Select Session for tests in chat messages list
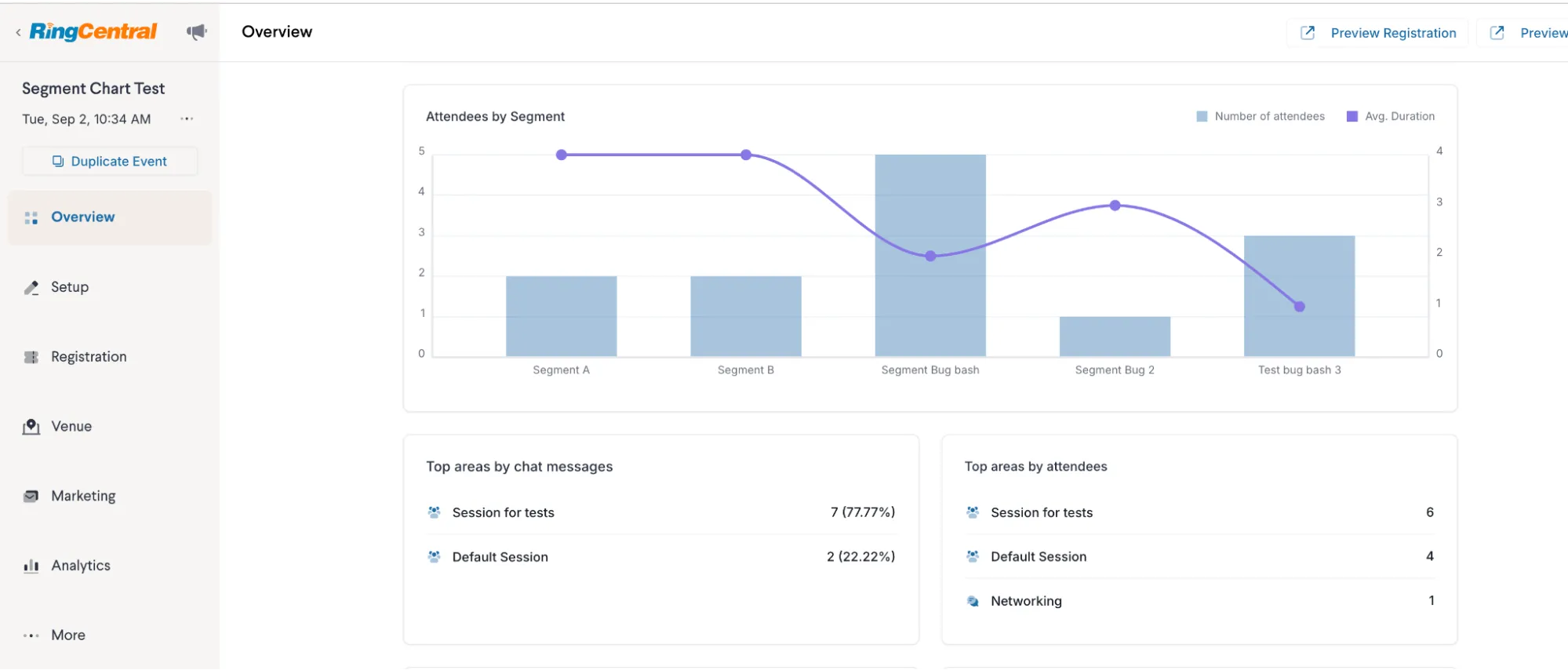Image resolution: width=1568 pixels, height=670 pixels. tap(503, 512)
